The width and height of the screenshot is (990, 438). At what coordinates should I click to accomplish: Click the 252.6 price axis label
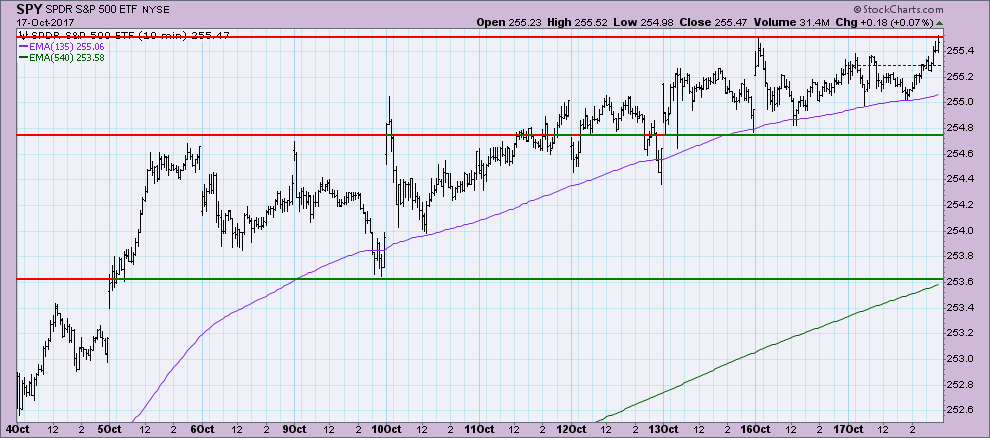(x=962, y=410)
